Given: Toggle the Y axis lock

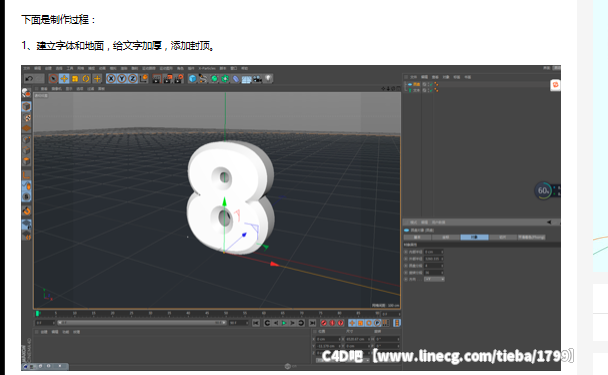Looking at the screenshot, I should click(122, 79).
